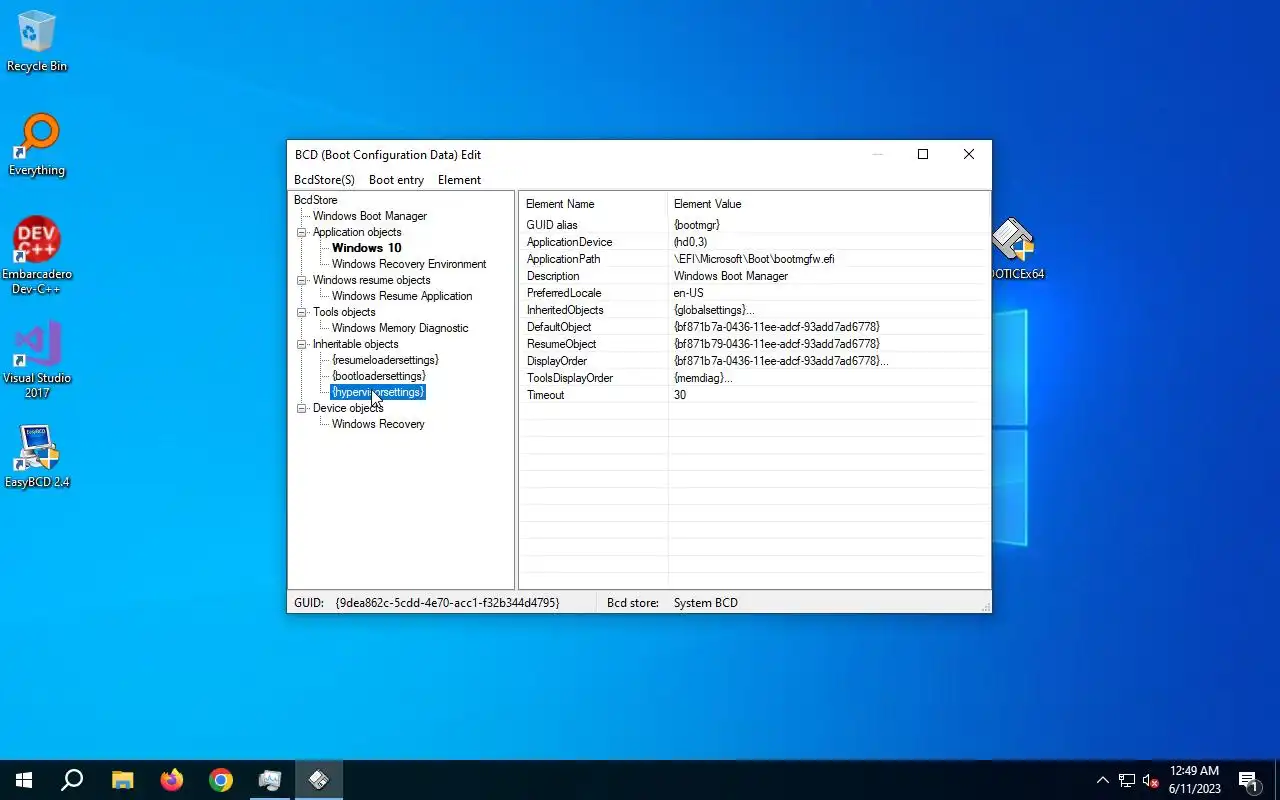
Task: Open the Windows Start menu
Action: pyautogui.click(x=24, y=780)
